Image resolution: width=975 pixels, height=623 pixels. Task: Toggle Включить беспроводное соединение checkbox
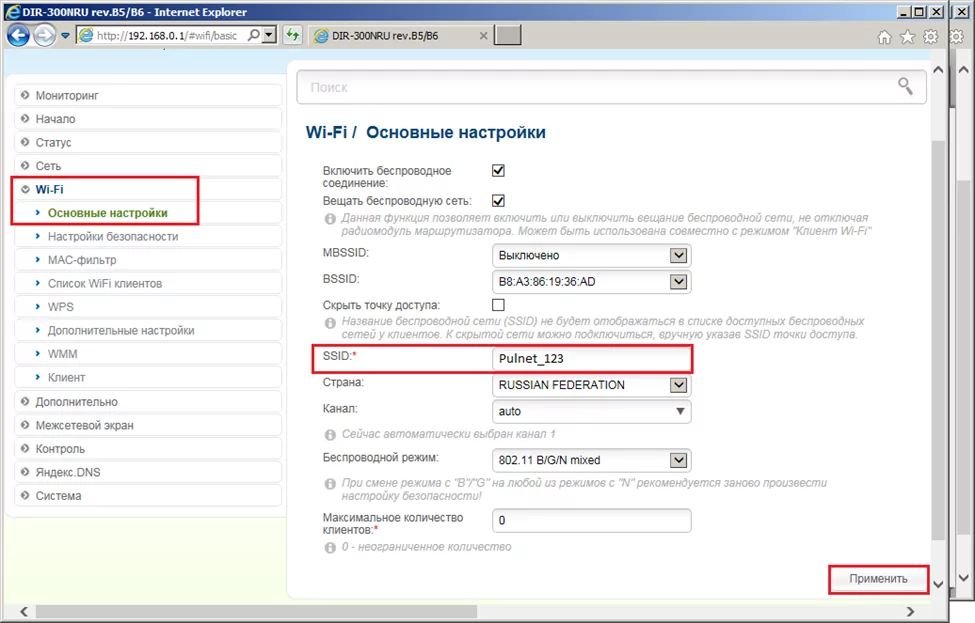498,170
